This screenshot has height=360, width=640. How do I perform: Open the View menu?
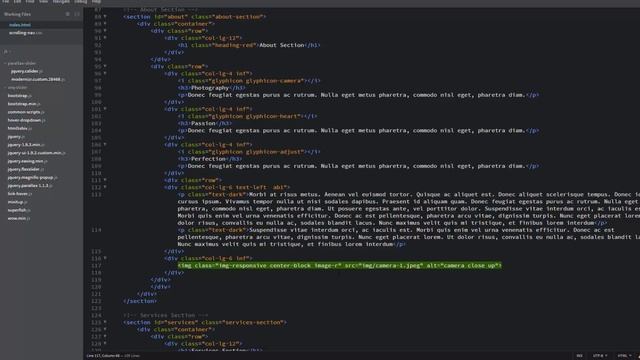pos(43,2)
